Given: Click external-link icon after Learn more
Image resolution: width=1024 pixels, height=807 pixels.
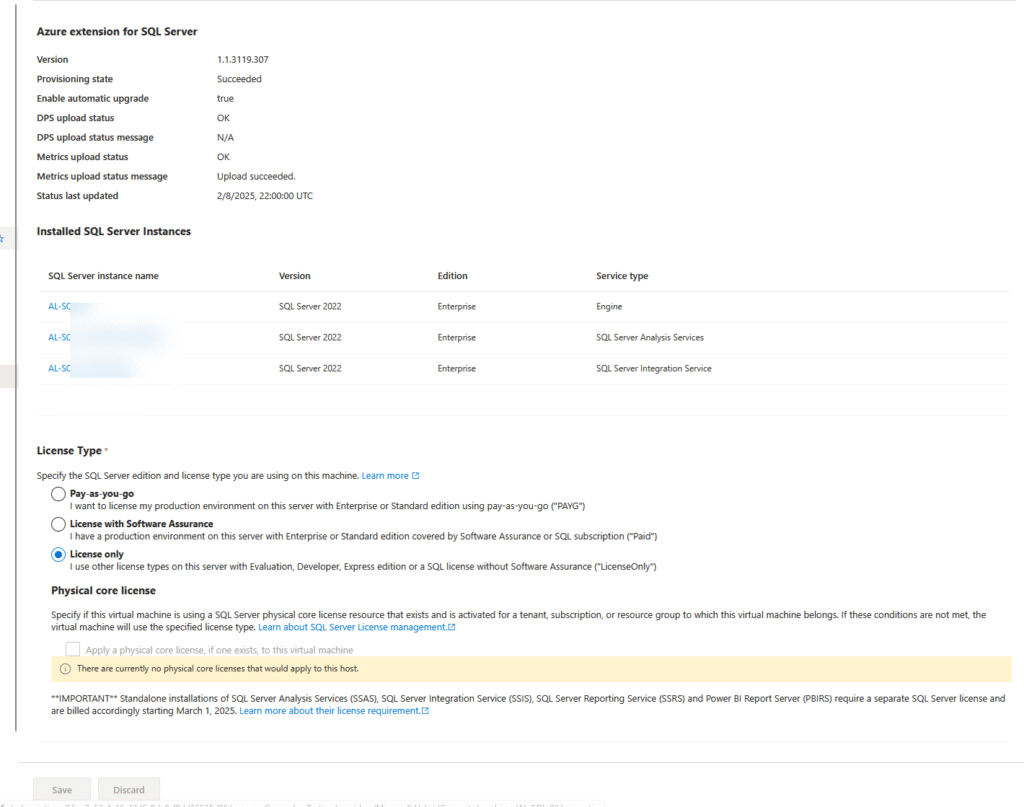Looking at the screenshot, I should [415, 476].
